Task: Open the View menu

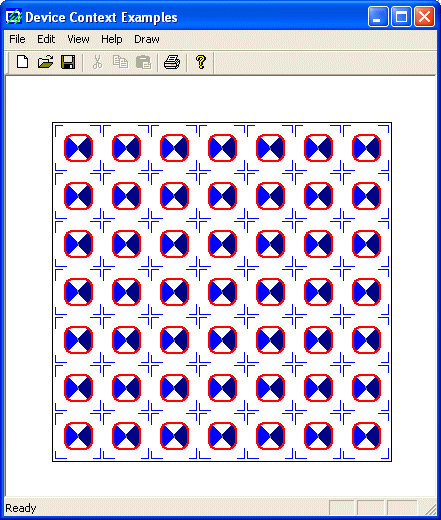Action: point(78,39)
